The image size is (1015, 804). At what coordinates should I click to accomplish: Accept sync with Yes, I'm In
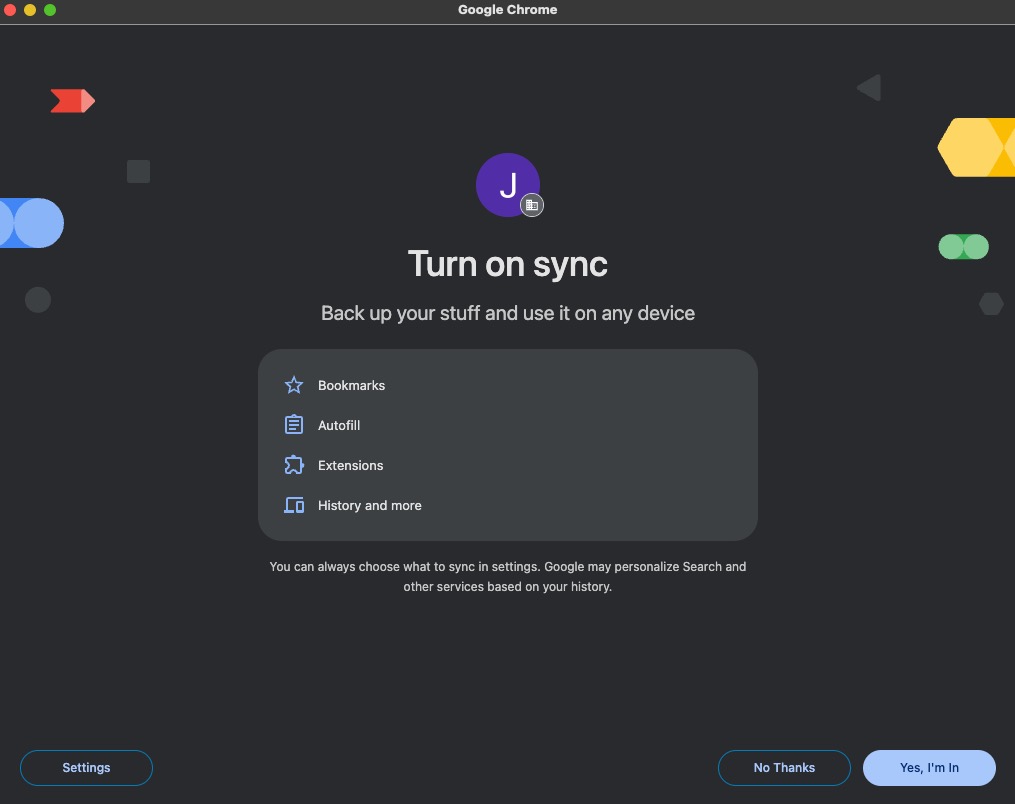[x=929, y=768]
